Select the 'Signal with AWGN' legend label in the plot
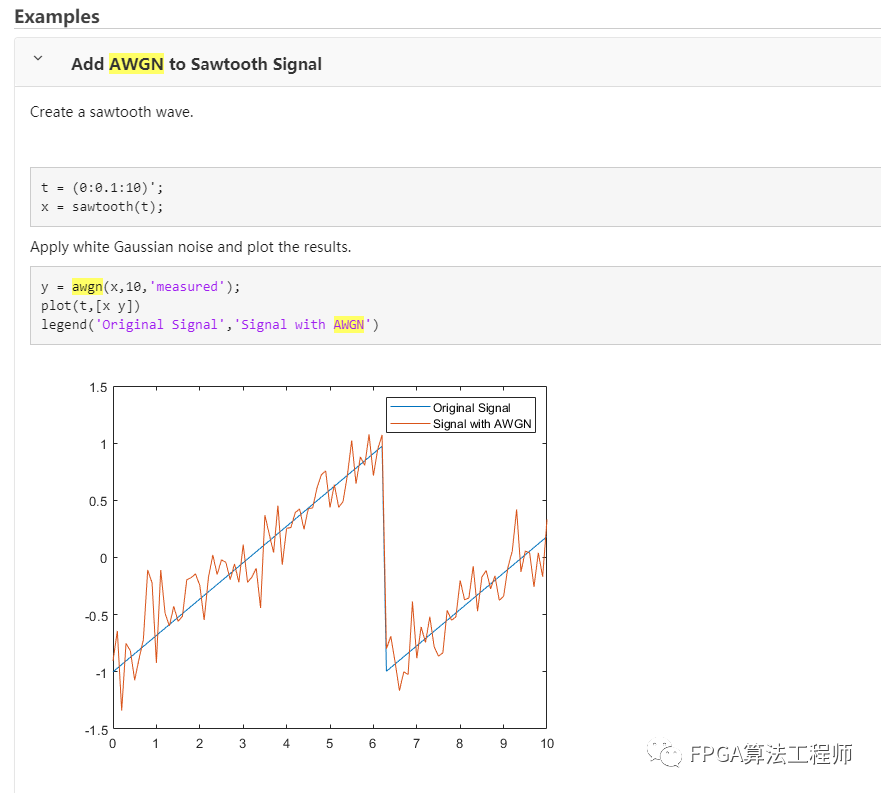 click(483, 424)
